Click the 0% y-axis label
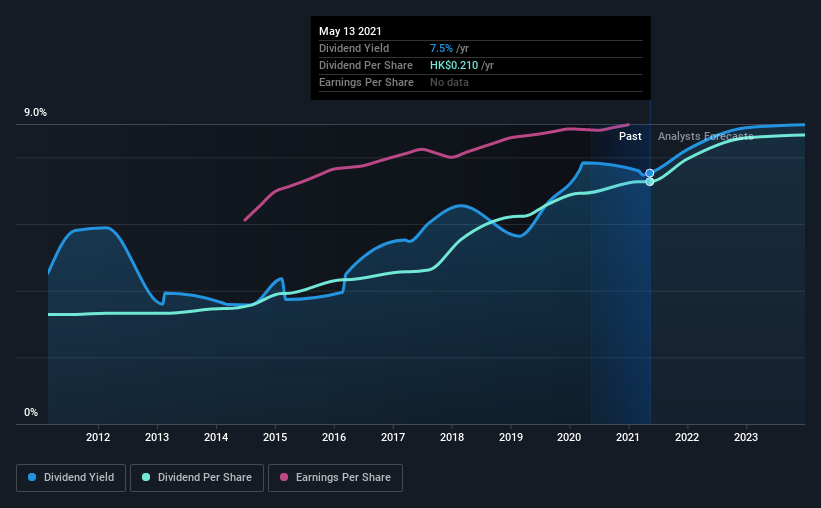 (31, 413)
